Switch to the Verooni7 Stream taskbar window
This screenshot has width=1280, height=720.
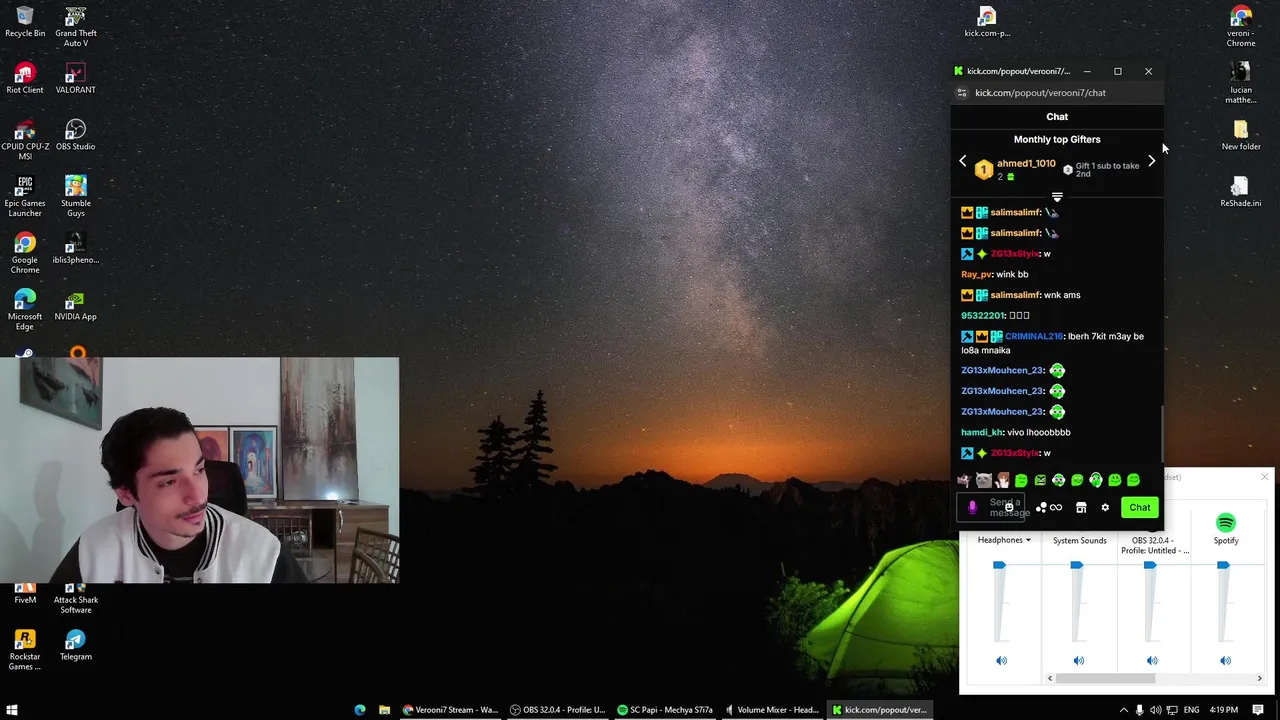450,710
